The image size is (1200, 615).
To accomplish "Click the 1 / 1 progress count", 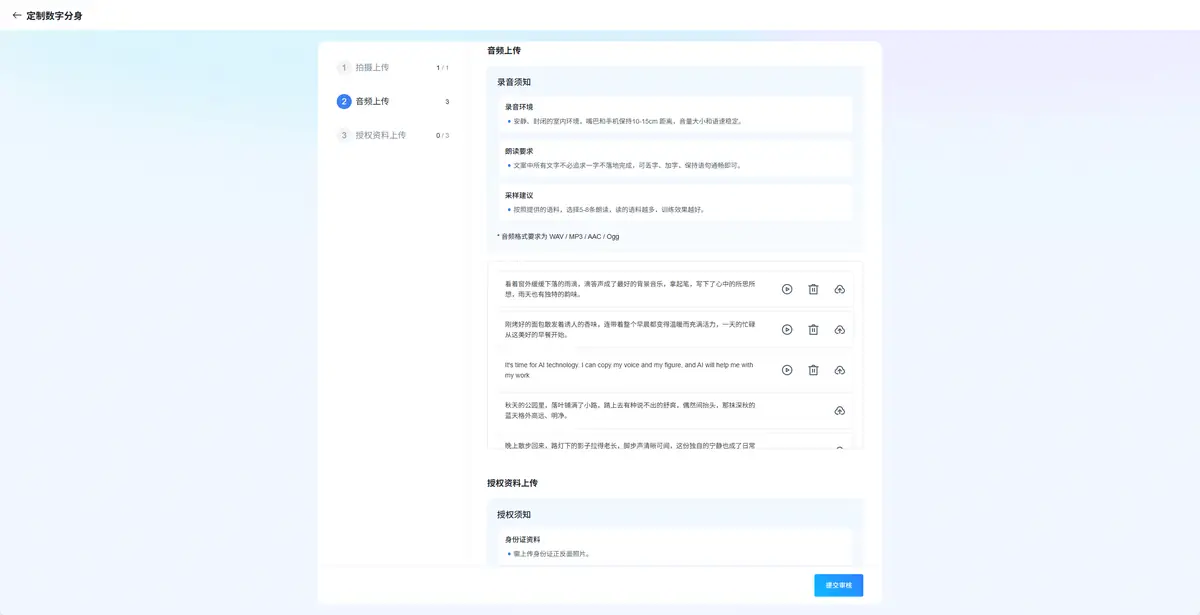I will [443, 68].
